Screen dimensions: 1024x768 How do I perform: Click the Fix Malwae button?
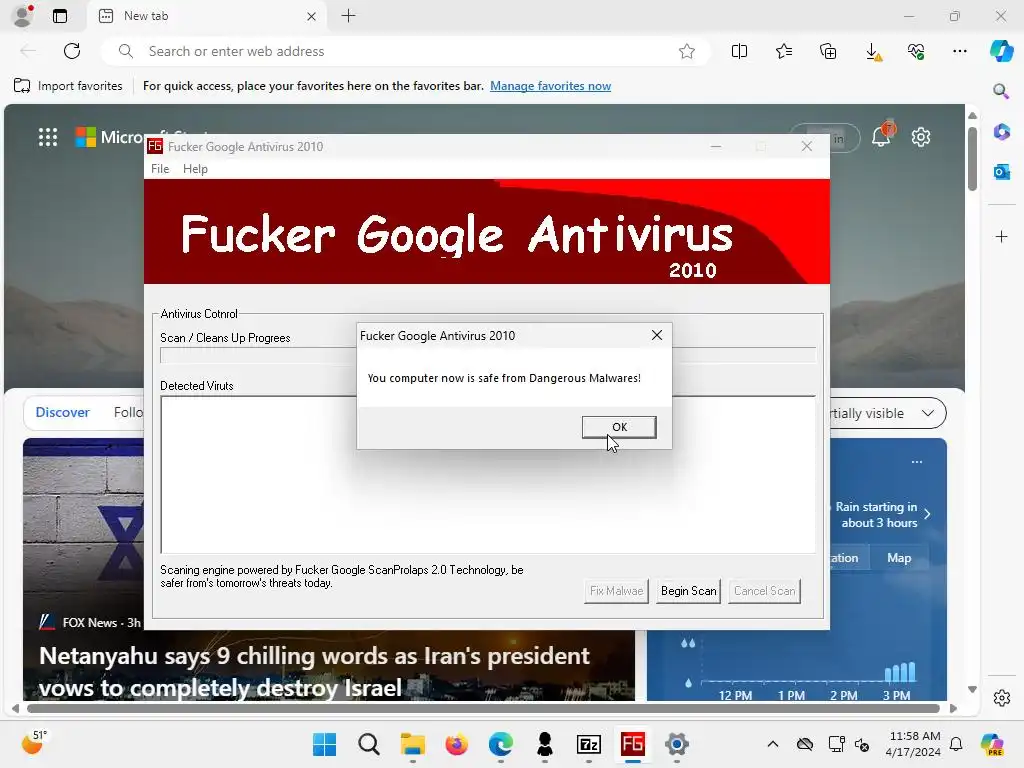[x=616, y=591]
